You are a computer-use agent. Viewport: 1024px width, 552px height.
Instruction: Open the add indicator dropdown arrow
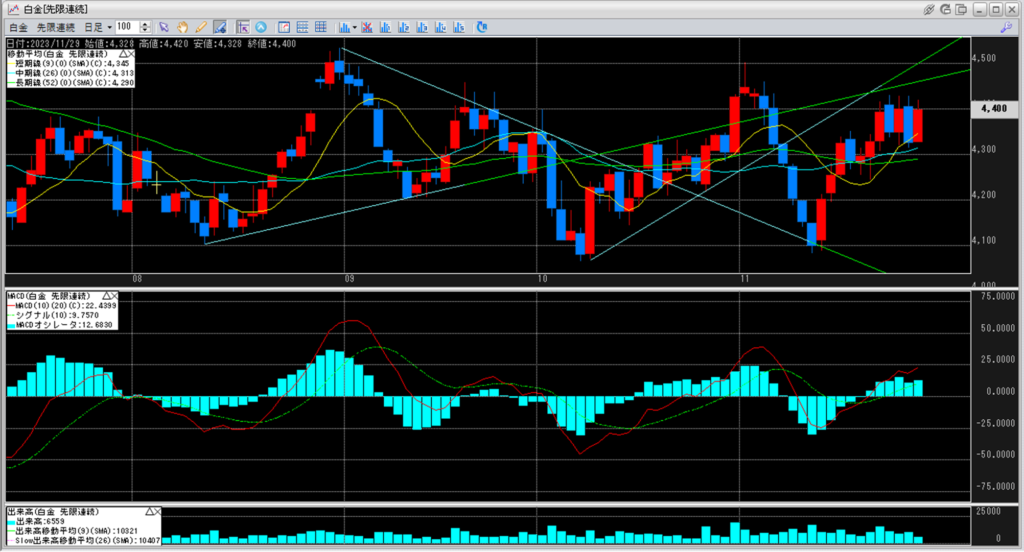click(x=355, y=27)
